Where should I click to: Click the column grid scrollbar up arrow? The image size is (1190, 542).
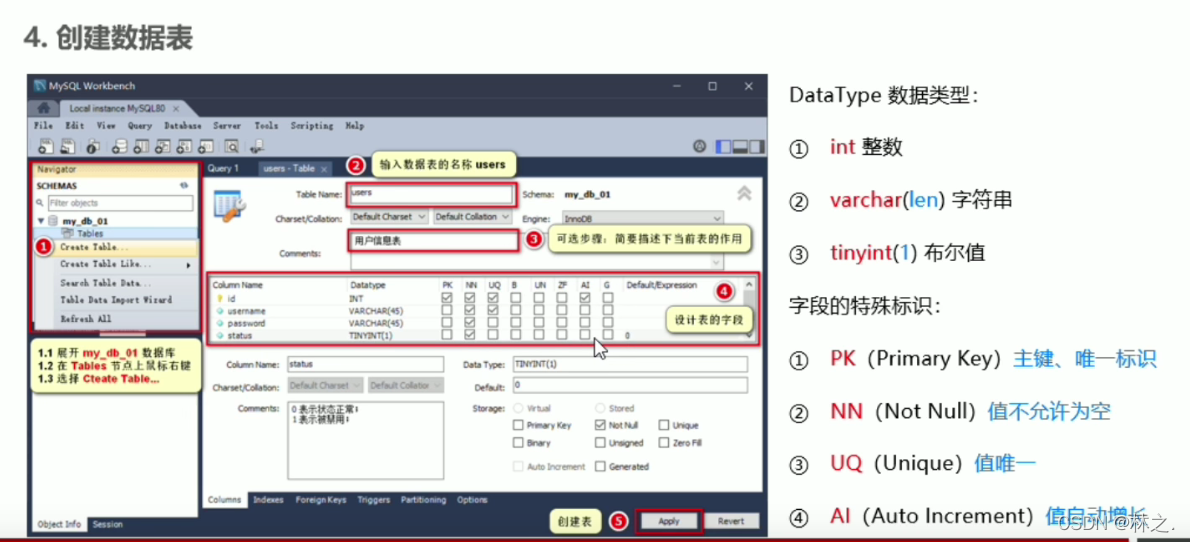click(748, 285)
